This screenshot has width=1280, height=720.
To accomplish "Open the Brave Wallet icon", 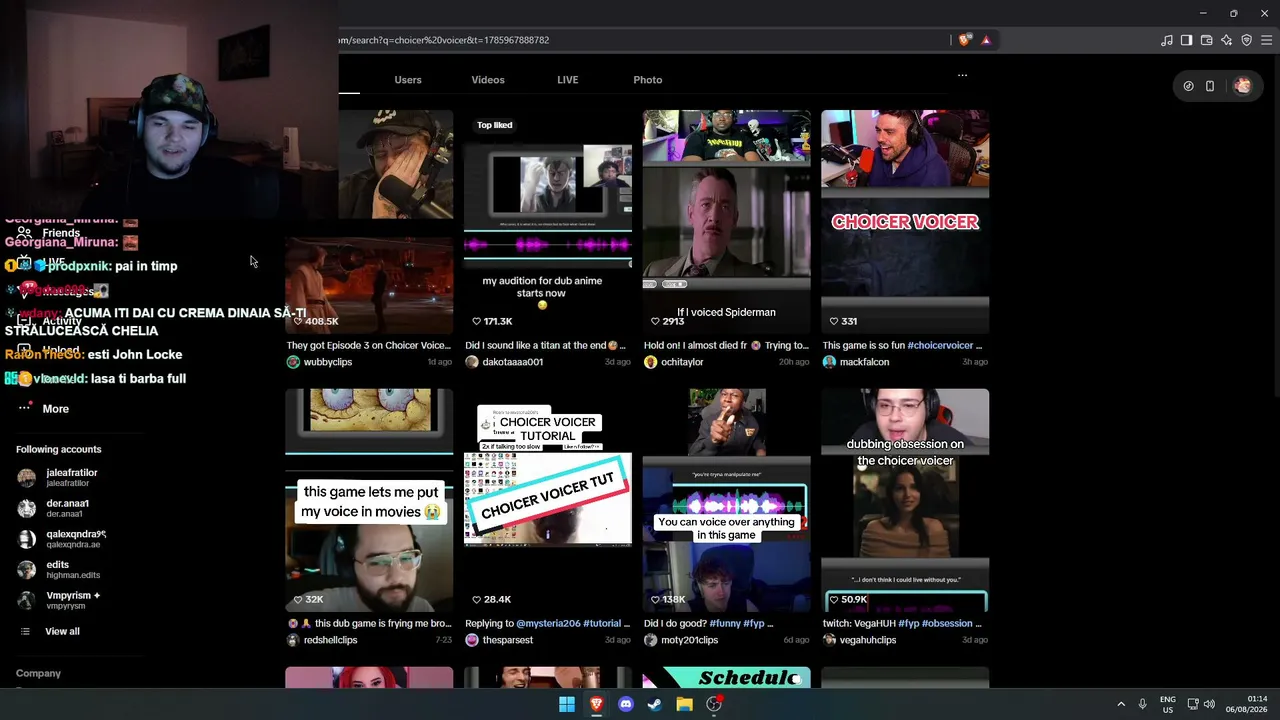I will point(1207,40).
